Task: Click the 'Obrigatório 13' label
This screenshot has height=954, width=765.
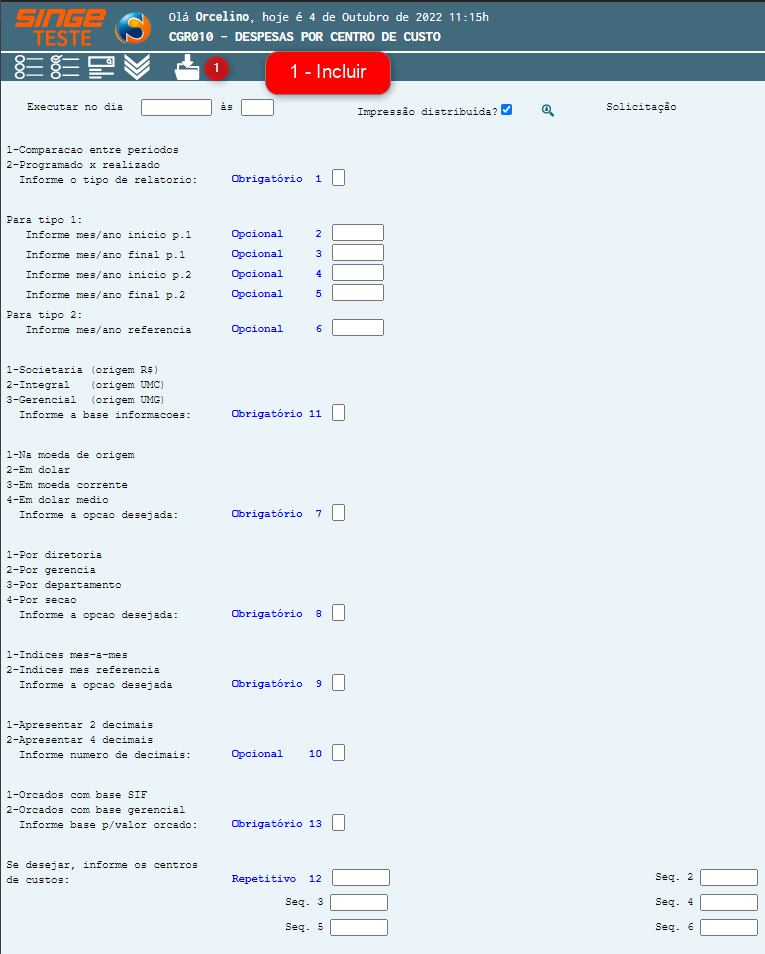Action: (x=276, y=824)
